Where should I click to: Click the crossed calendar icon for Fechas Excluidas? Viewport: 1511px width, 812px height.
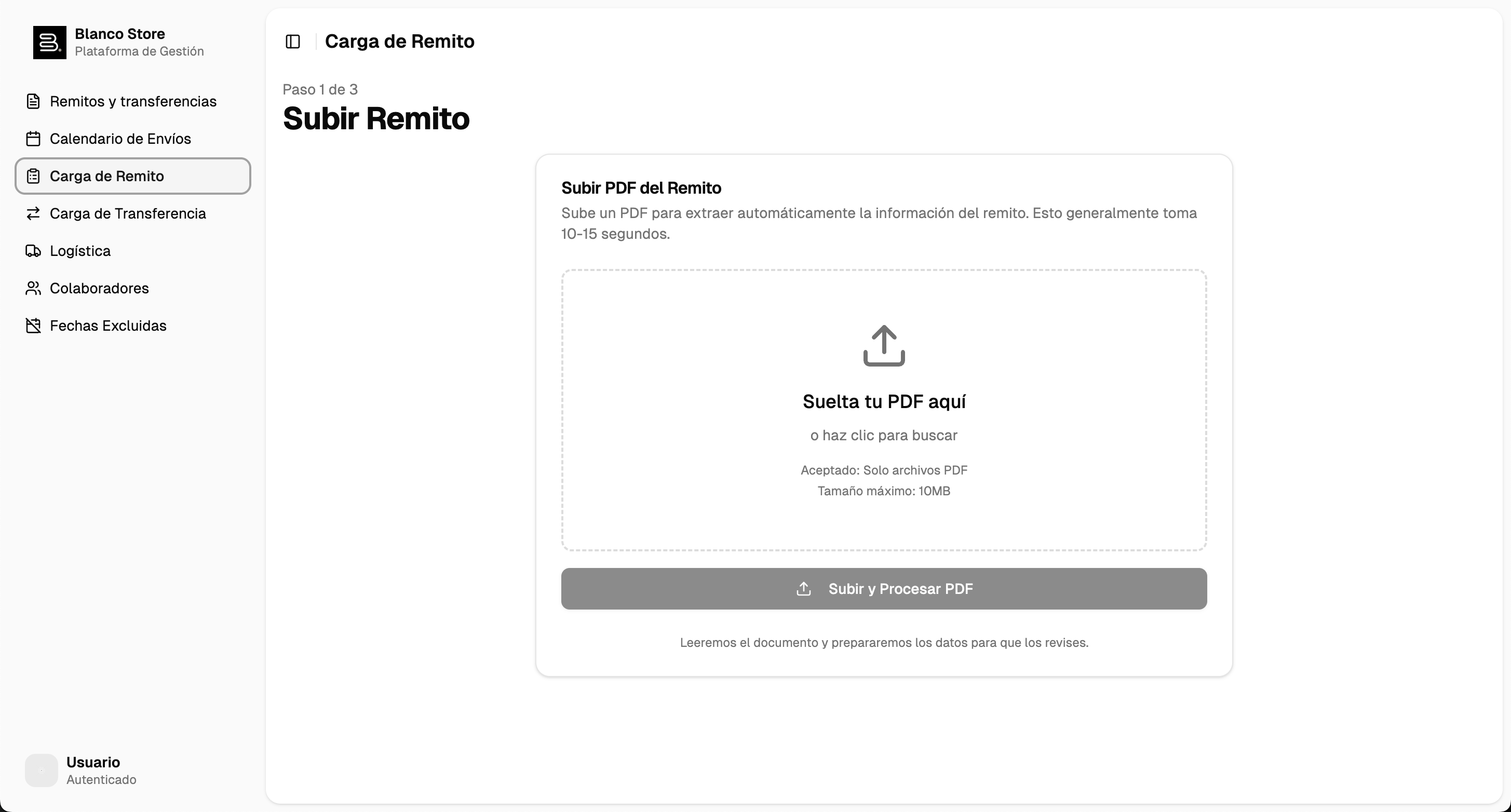pos(33,326)
